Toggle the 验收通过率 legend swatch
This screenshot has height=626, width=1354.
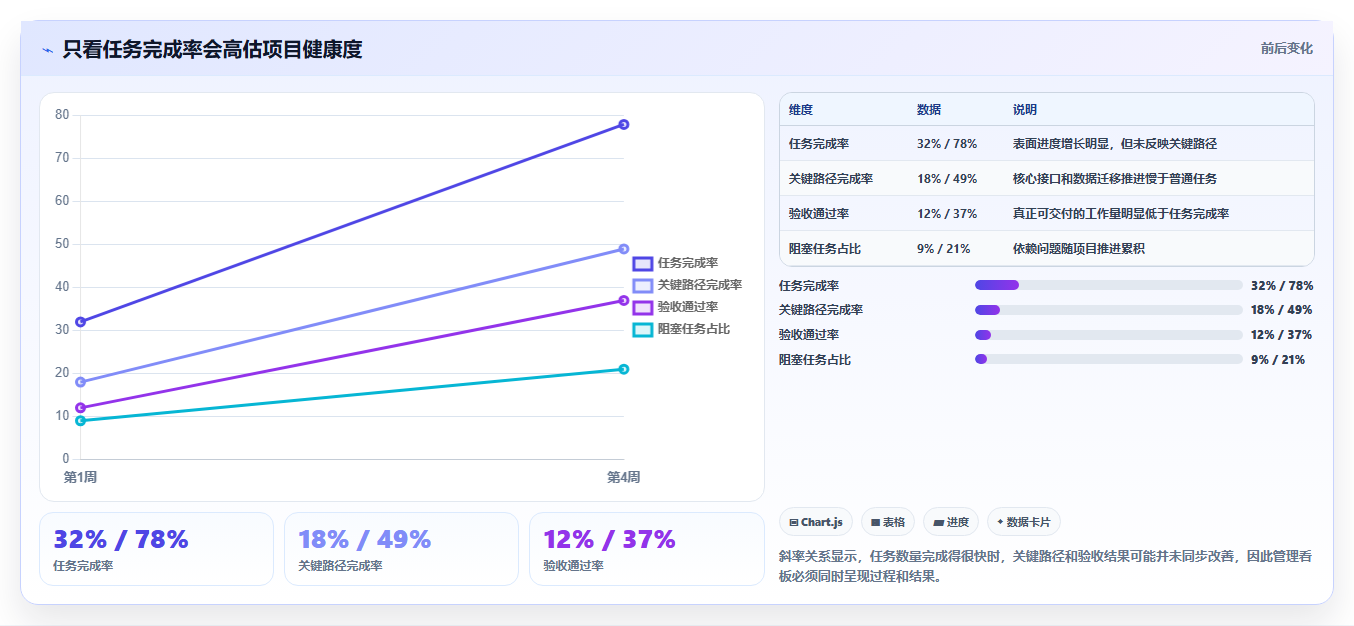click(x=642, y=308)
